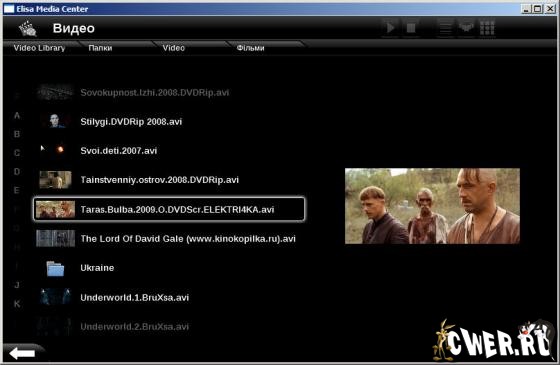Jump to letter D in alphabet index
This screenshot has height=365, width=560.
pyautogui.click(x=17, y=171)
